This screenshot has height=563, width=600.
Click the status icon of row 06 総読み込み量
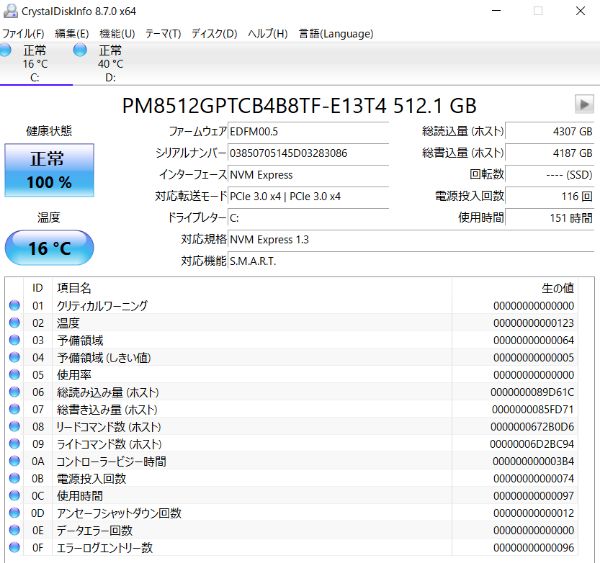click(15, 392)
